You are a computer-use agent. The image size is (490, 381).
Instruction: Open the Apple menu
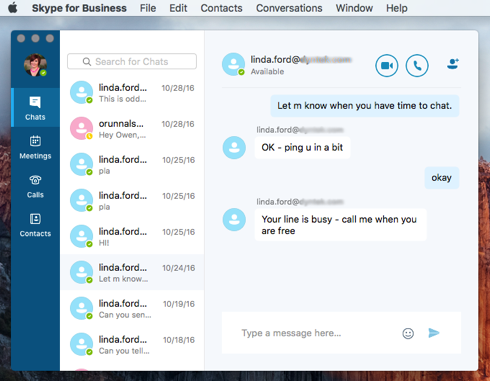13,8
